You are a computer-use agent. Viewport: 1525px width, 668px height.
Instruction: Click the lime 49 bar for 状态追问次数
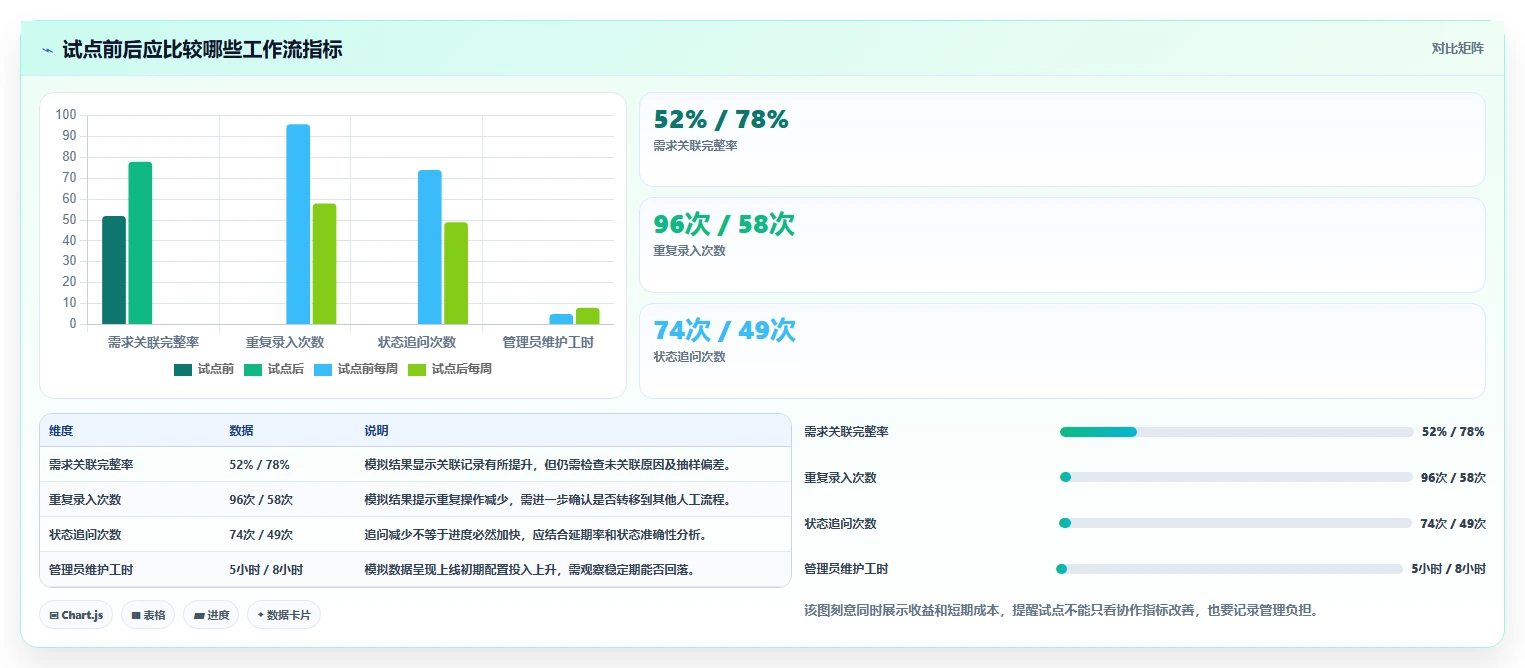tap(456, 273)
